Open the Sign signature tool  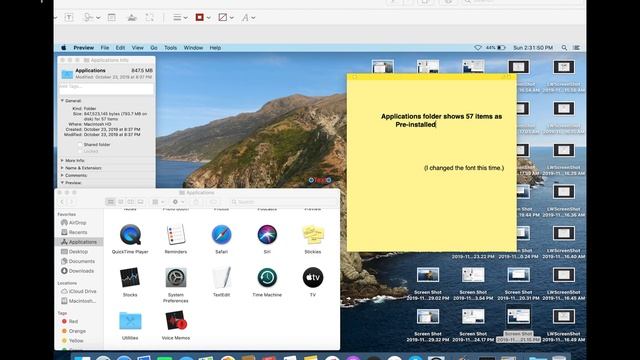pyautogui.click(x=91, y=18)
